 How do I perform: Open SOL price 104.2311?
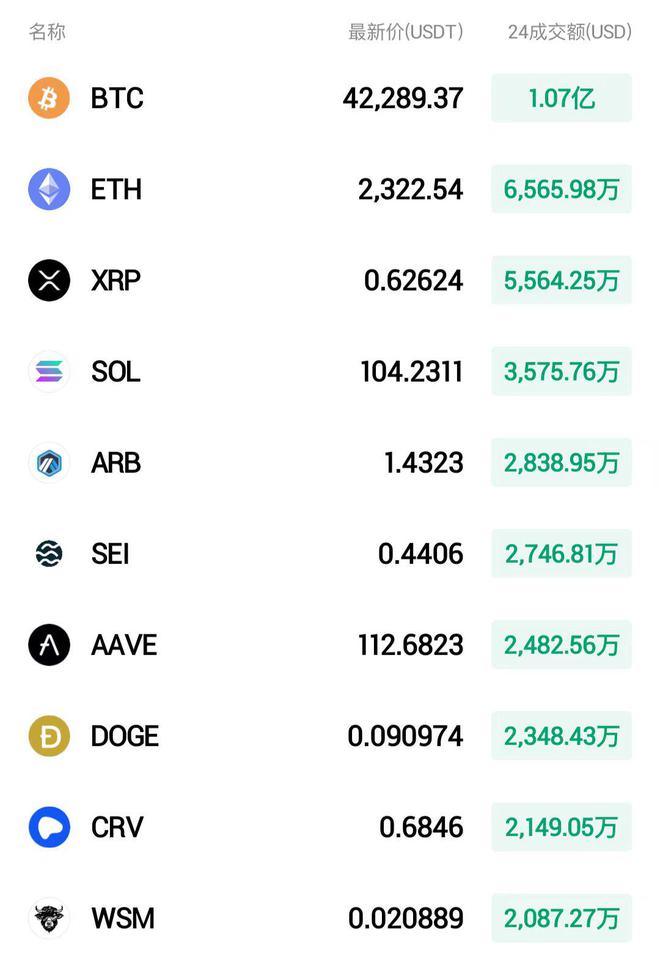411,371
